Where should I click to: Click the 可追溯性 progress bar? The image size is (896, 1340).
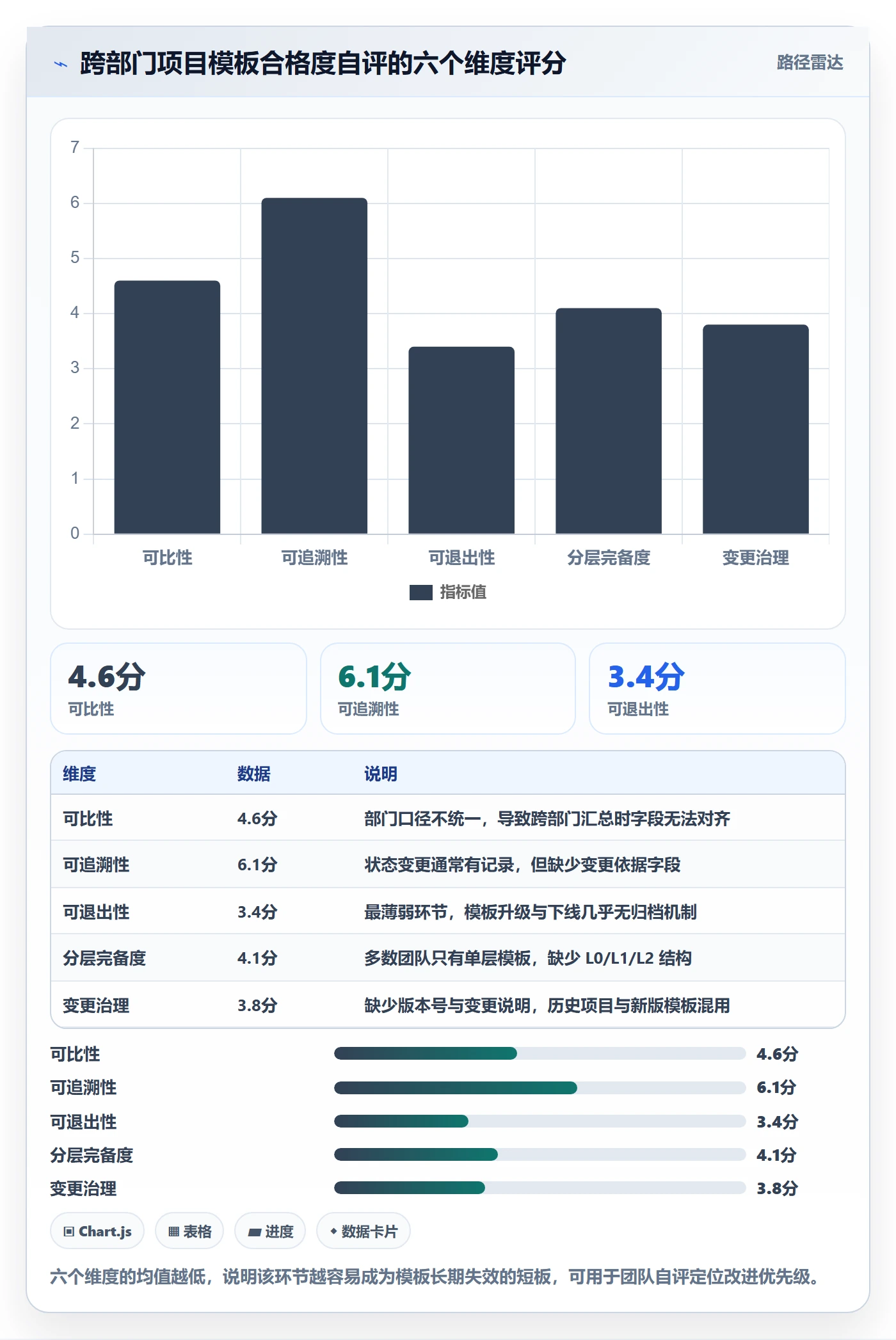[x=540, y=1087]
